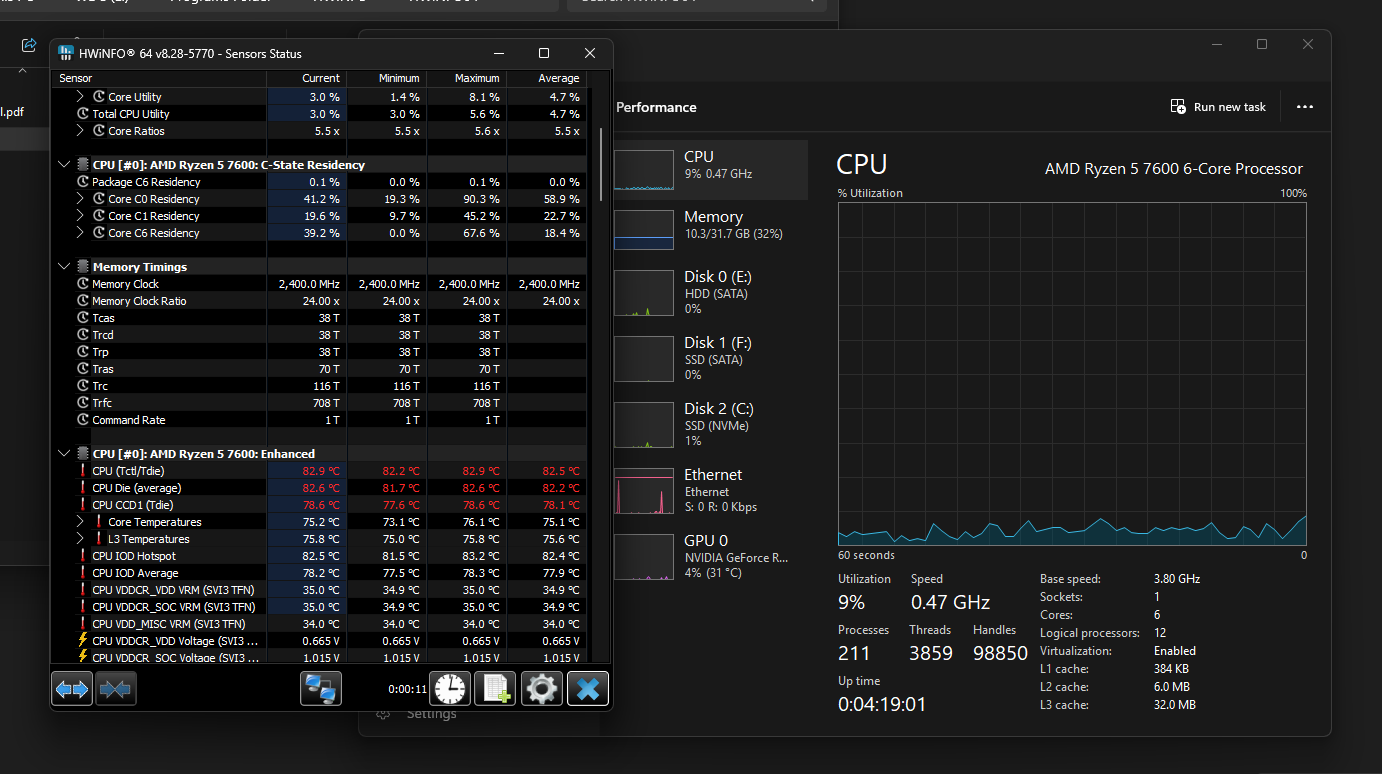
Task: Start sensor logging with the report icon
Action: 494,688
